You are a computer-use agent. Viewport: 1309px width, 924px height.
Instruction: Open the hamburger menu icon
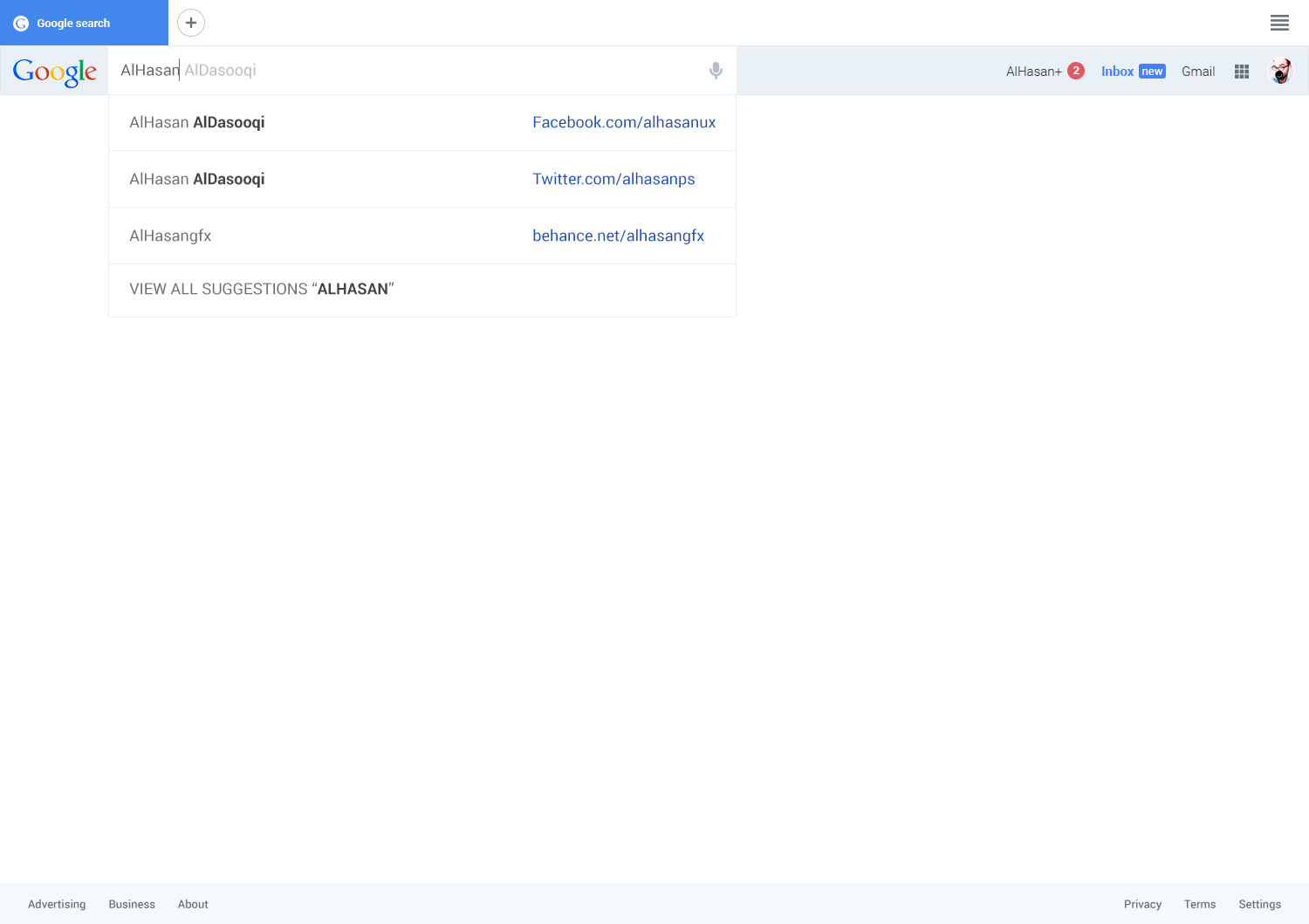coord(1279,23)
